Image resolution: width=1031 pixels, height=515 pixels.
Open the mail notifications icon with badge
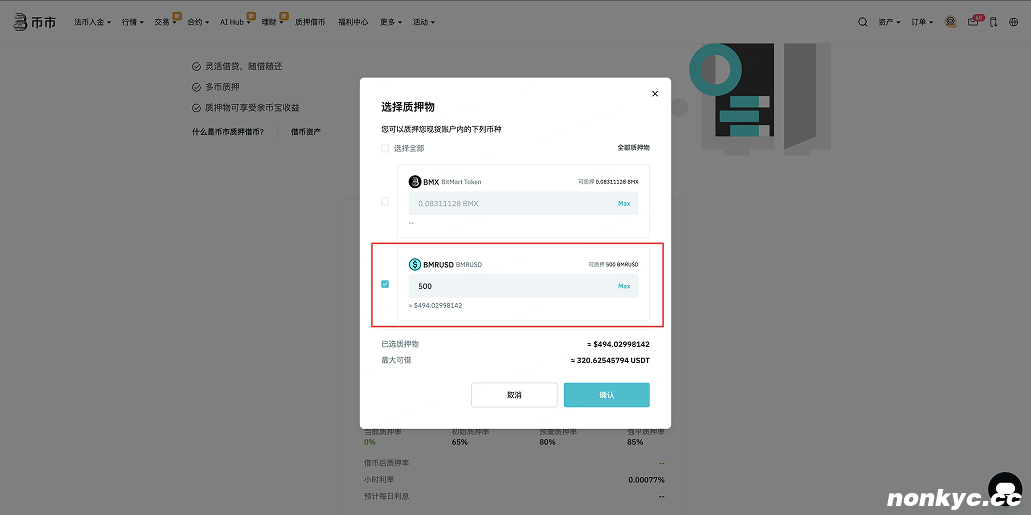point(972,22)
